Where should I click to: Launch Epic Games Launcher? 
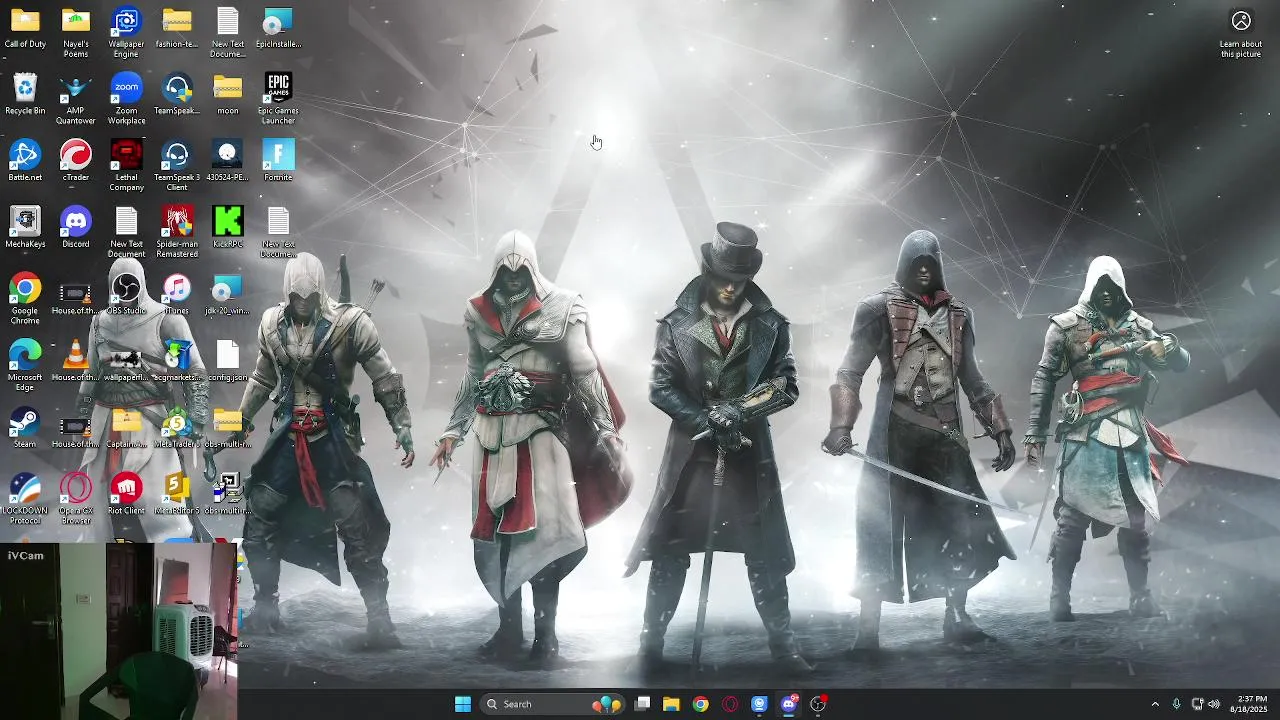pos(278,100)
